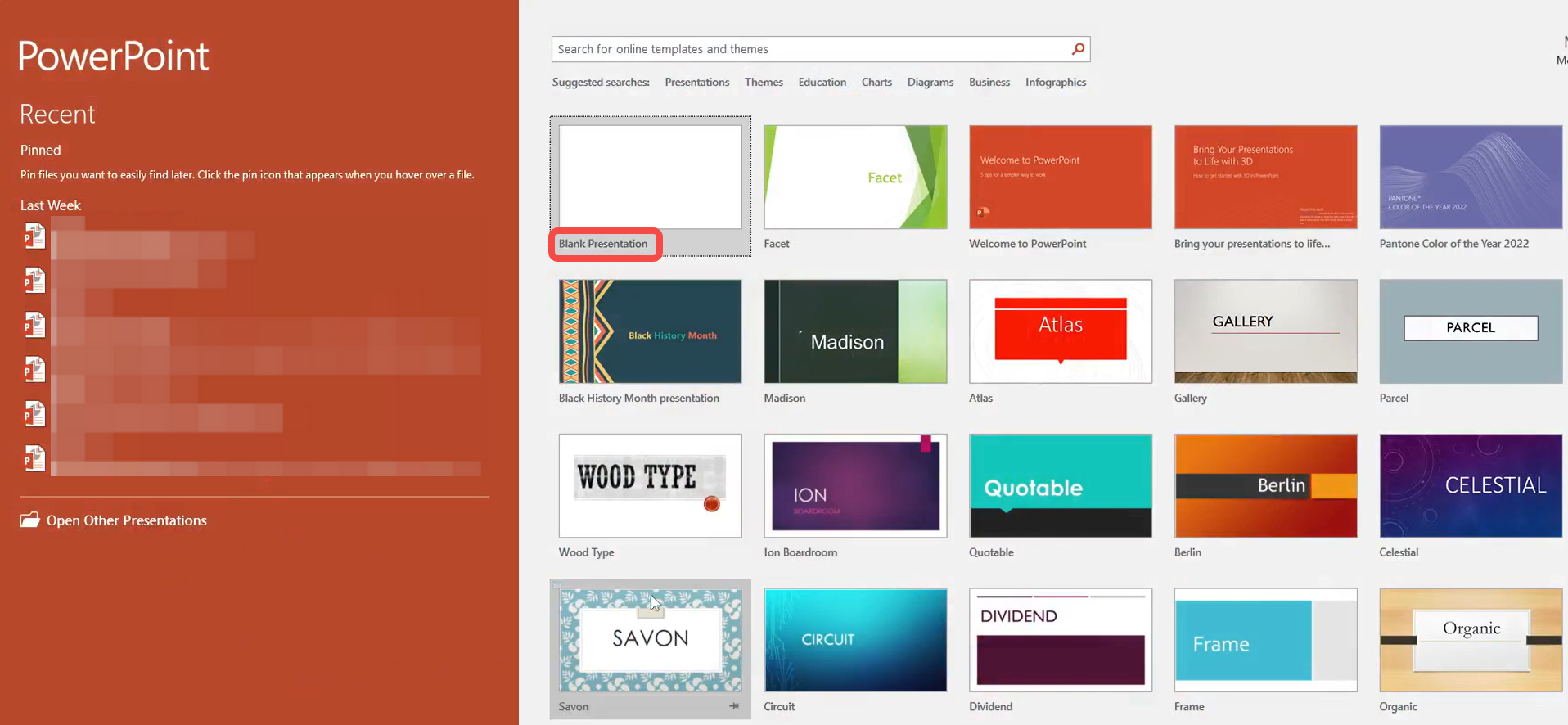Click Open Other Presentations link

click(x=127, y=520)
